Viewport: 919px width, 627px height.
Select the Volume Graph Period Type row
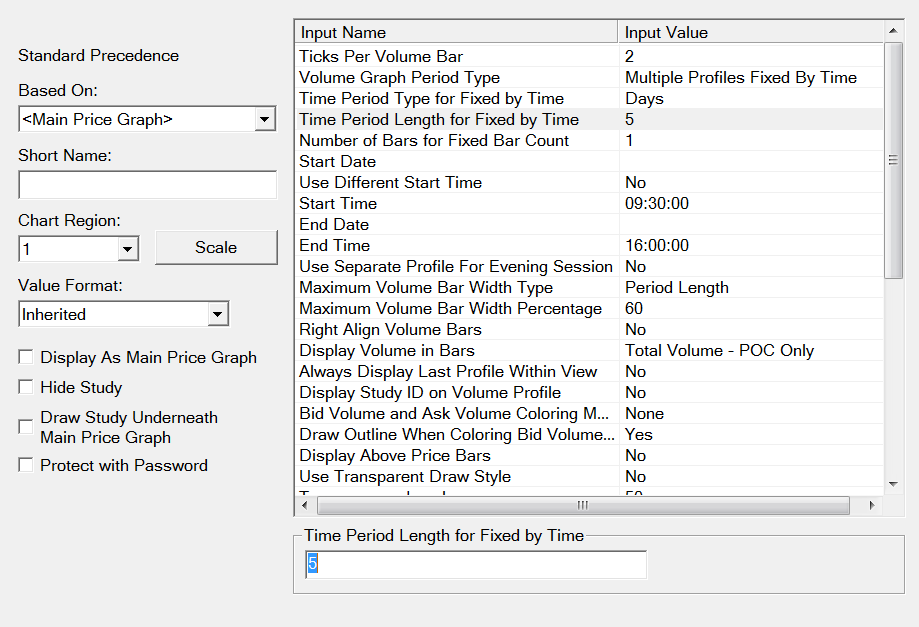coord(456,78)
